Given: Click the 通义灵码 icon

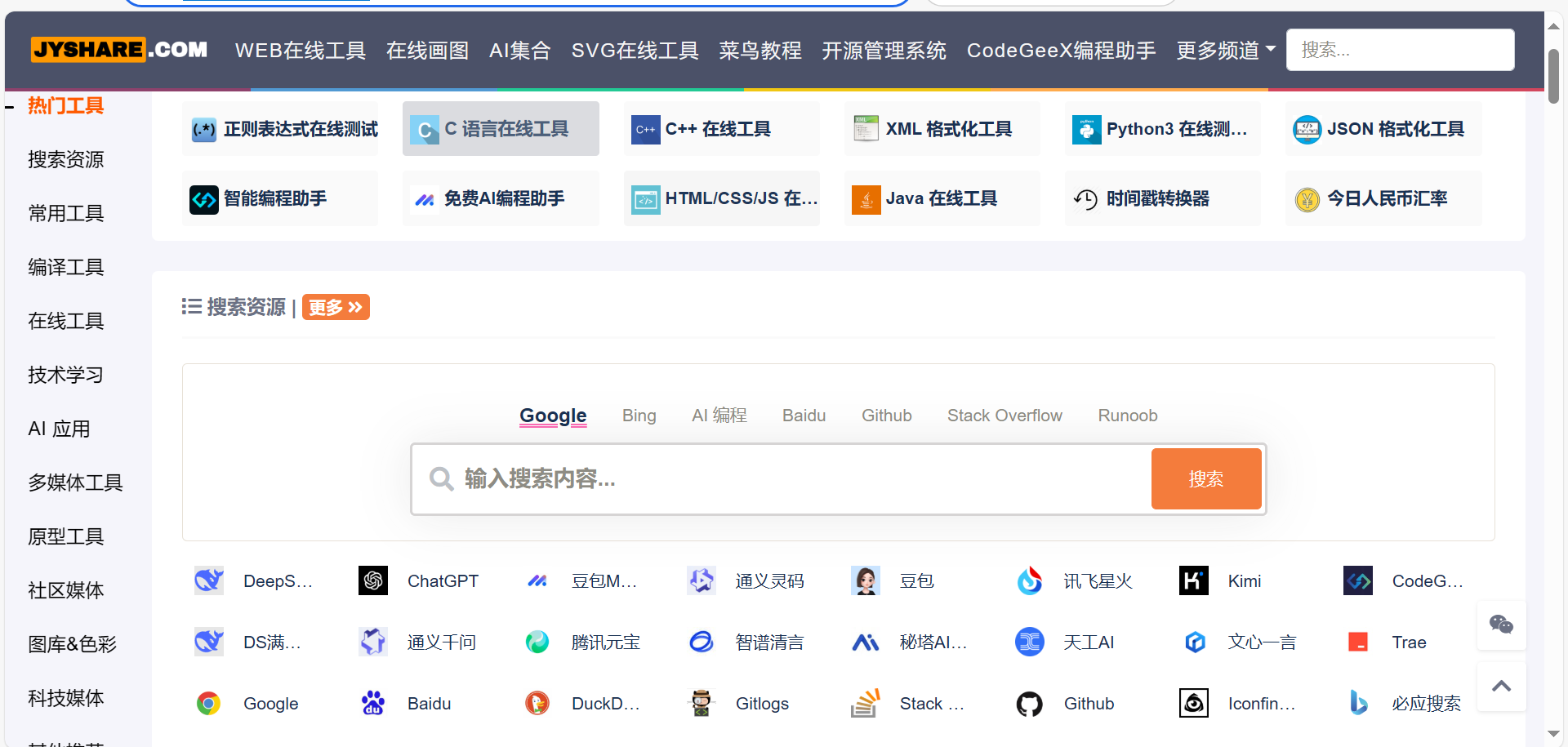Looking at the screenshot, I should pyautogui.click(x=702, y=580).
